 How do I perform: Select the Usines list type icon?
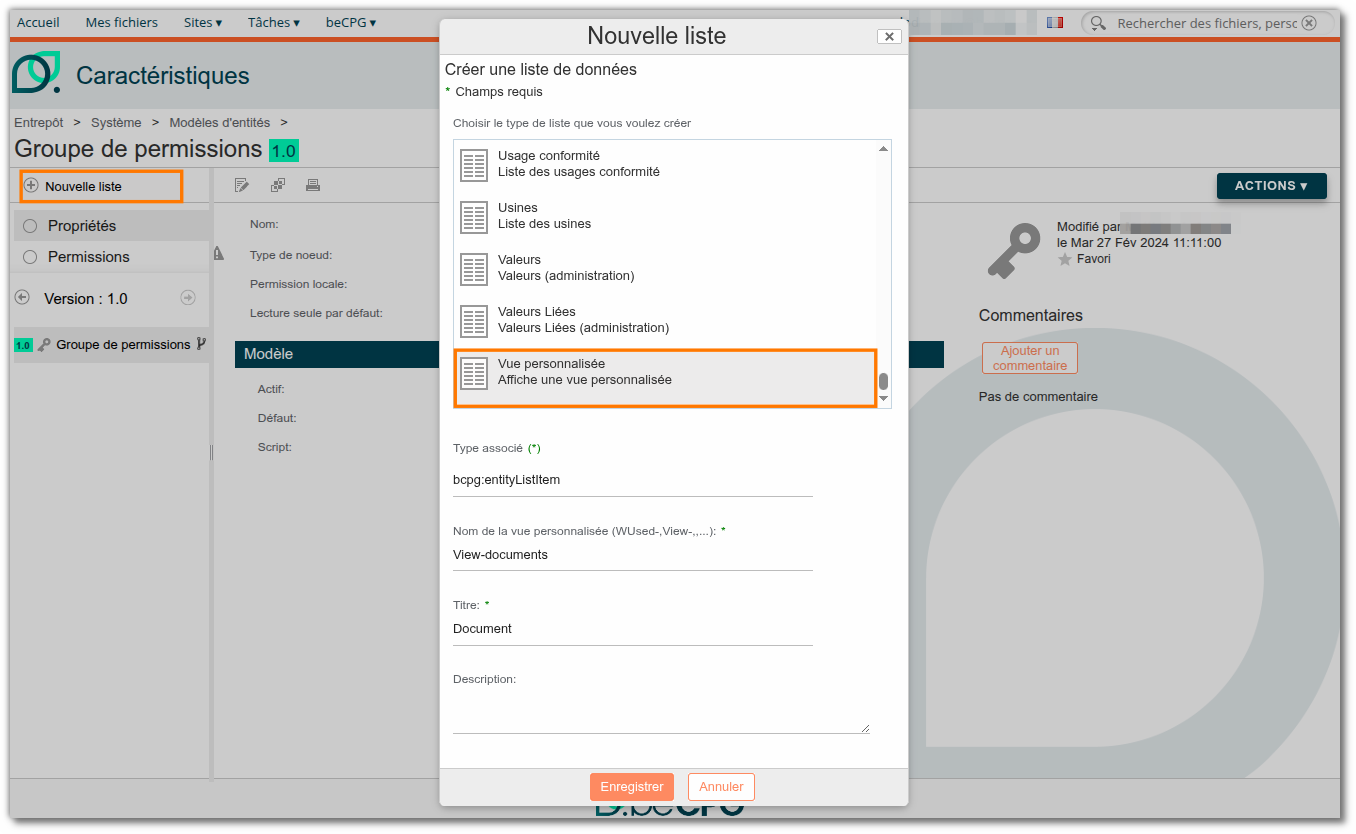[474, 216]
